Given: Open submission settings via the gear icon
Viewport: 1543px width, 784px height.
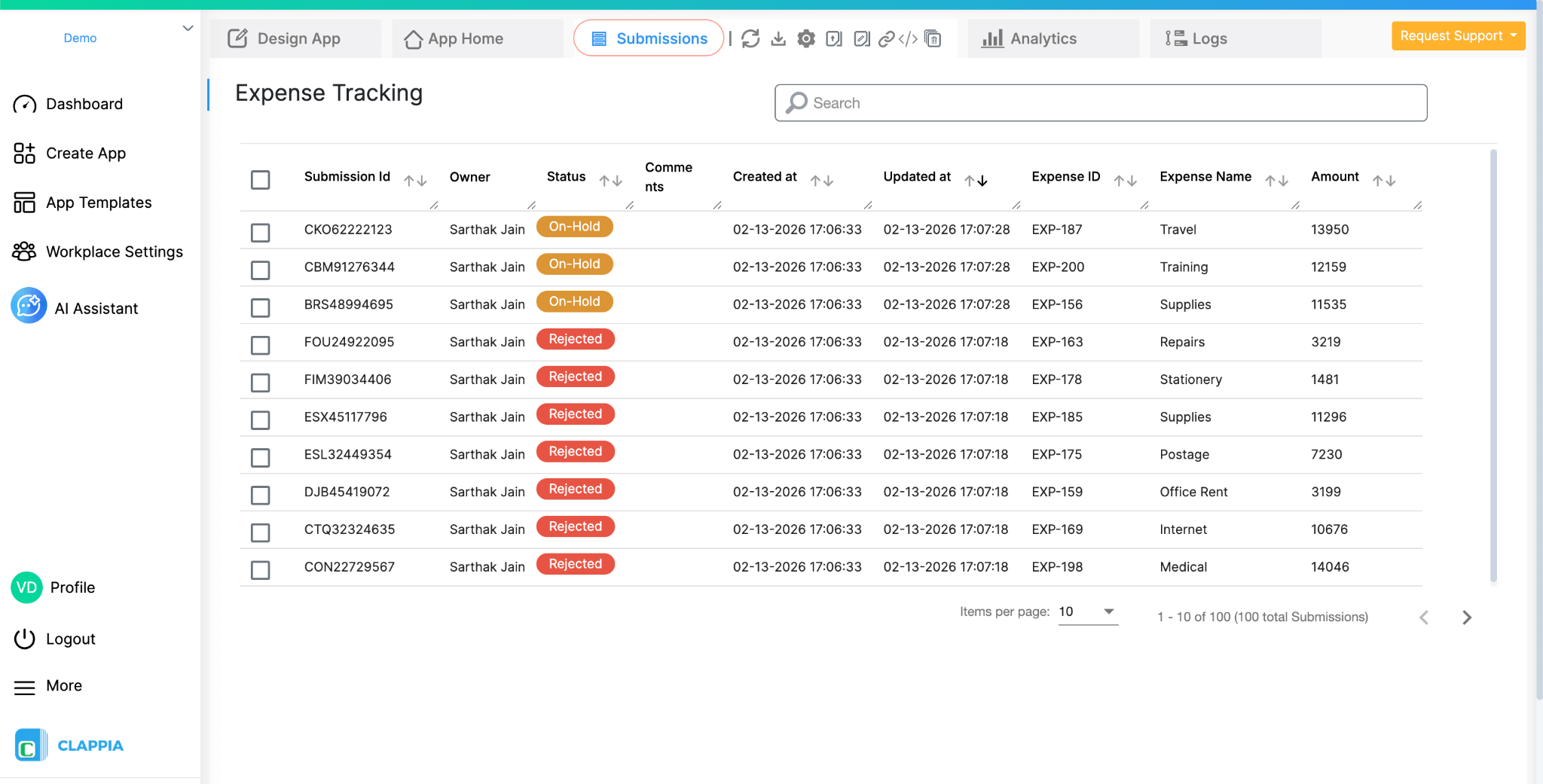Looking at the screenshot, I should point(805,38).
